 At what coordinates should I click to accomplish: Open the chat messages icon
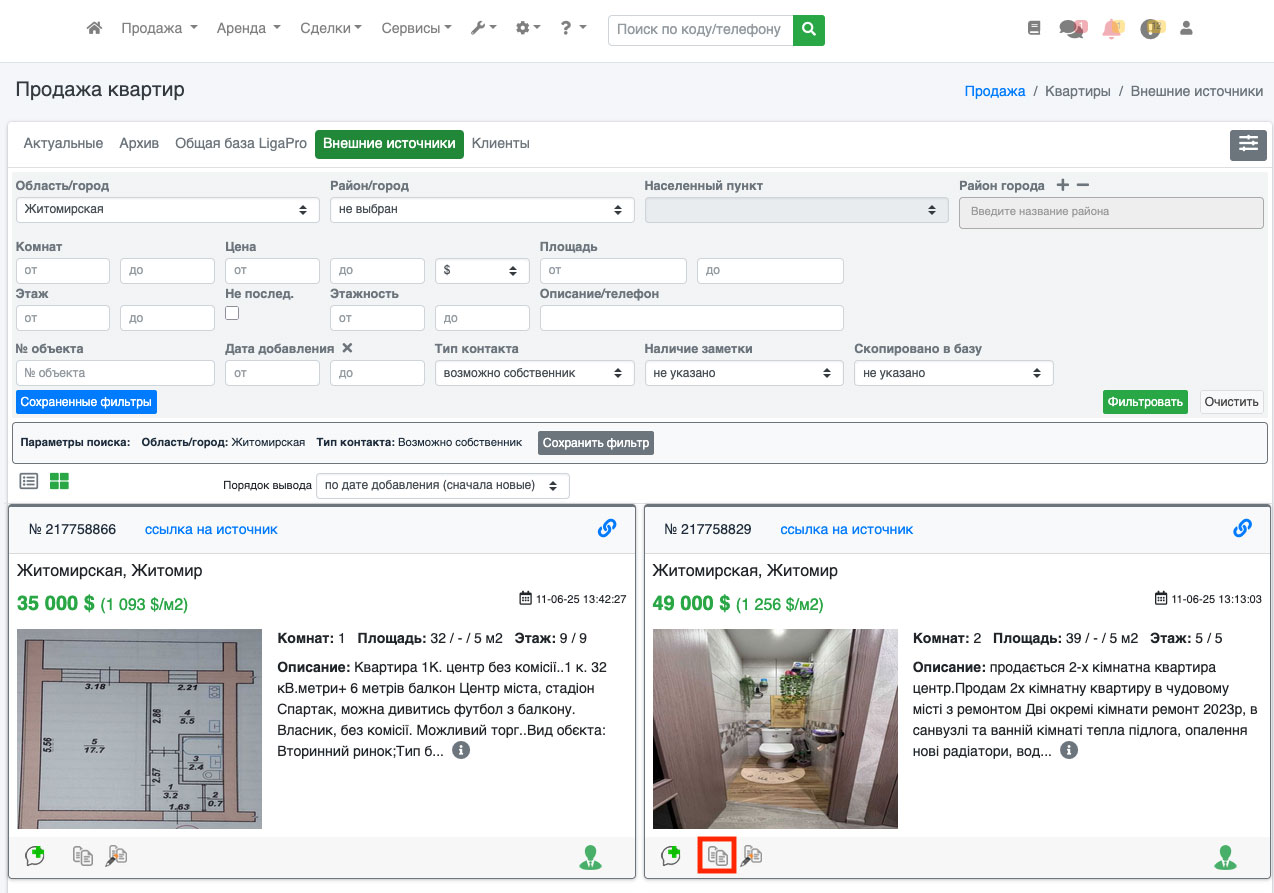tap(1071, 29)
